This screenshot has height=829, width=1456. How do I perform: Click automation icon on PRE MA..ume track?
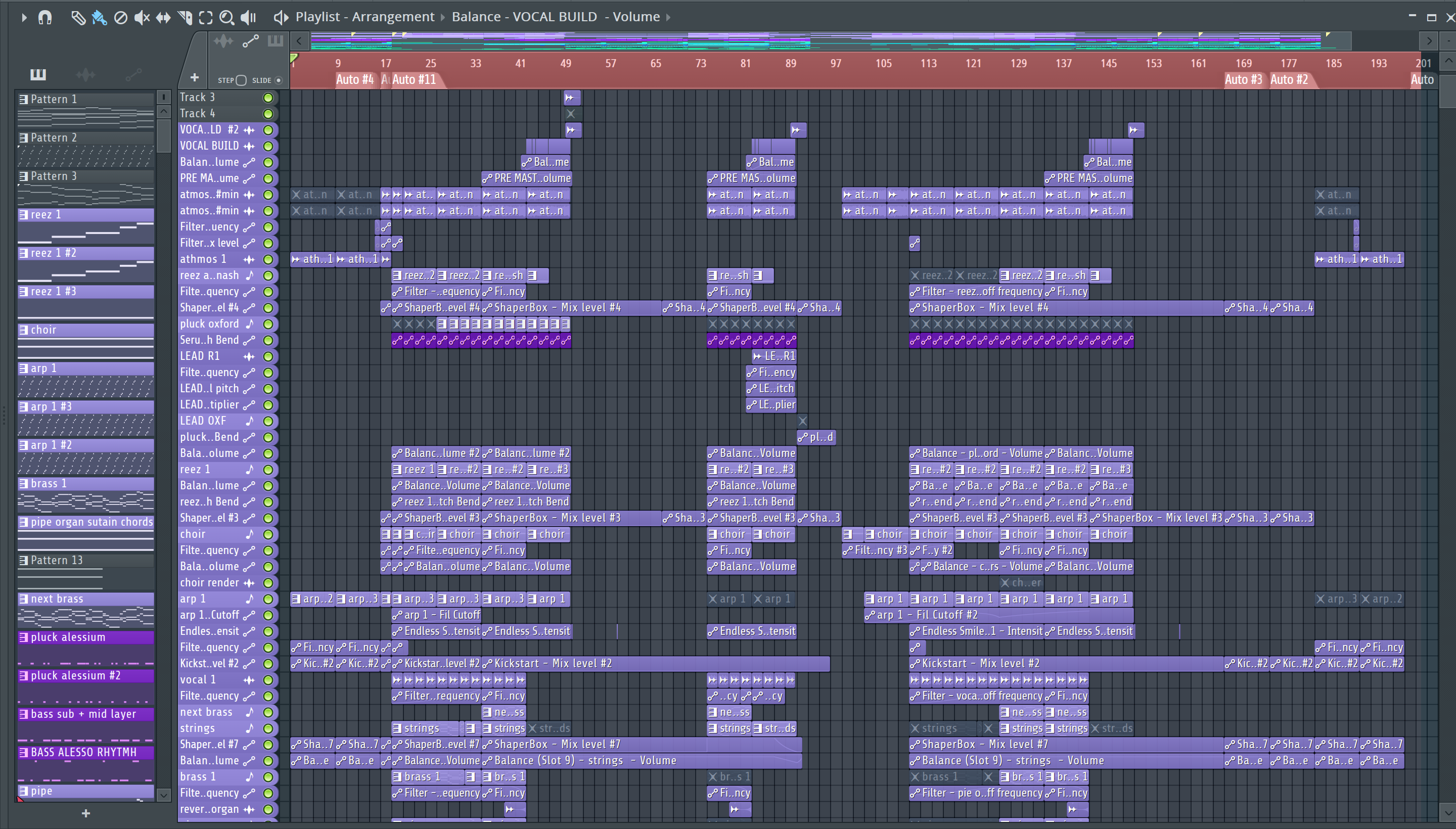pyautogui.click(x=249, y=179)
